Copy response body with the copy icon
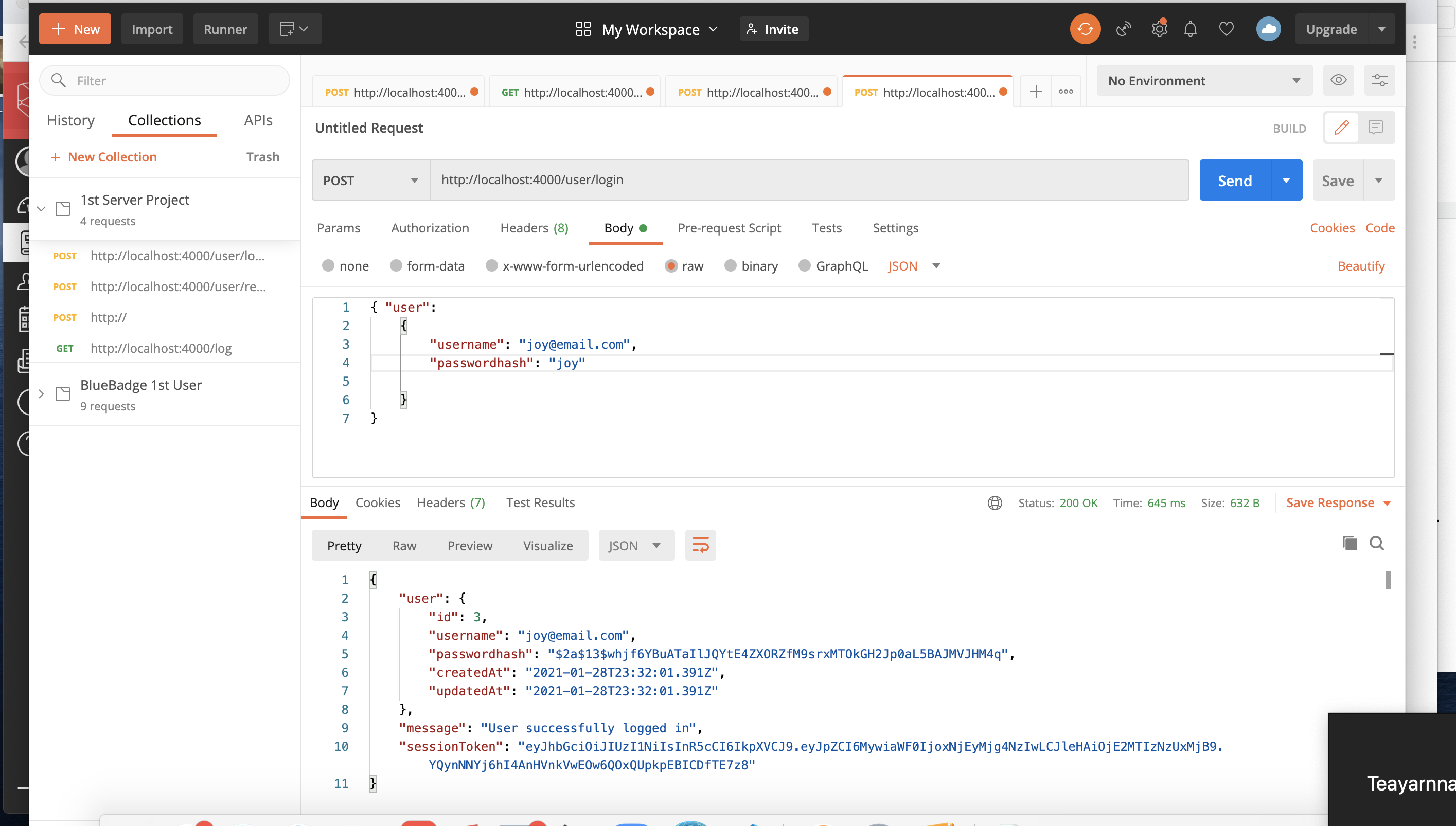Screen dimensions: 1456x826 point(1350,543)
